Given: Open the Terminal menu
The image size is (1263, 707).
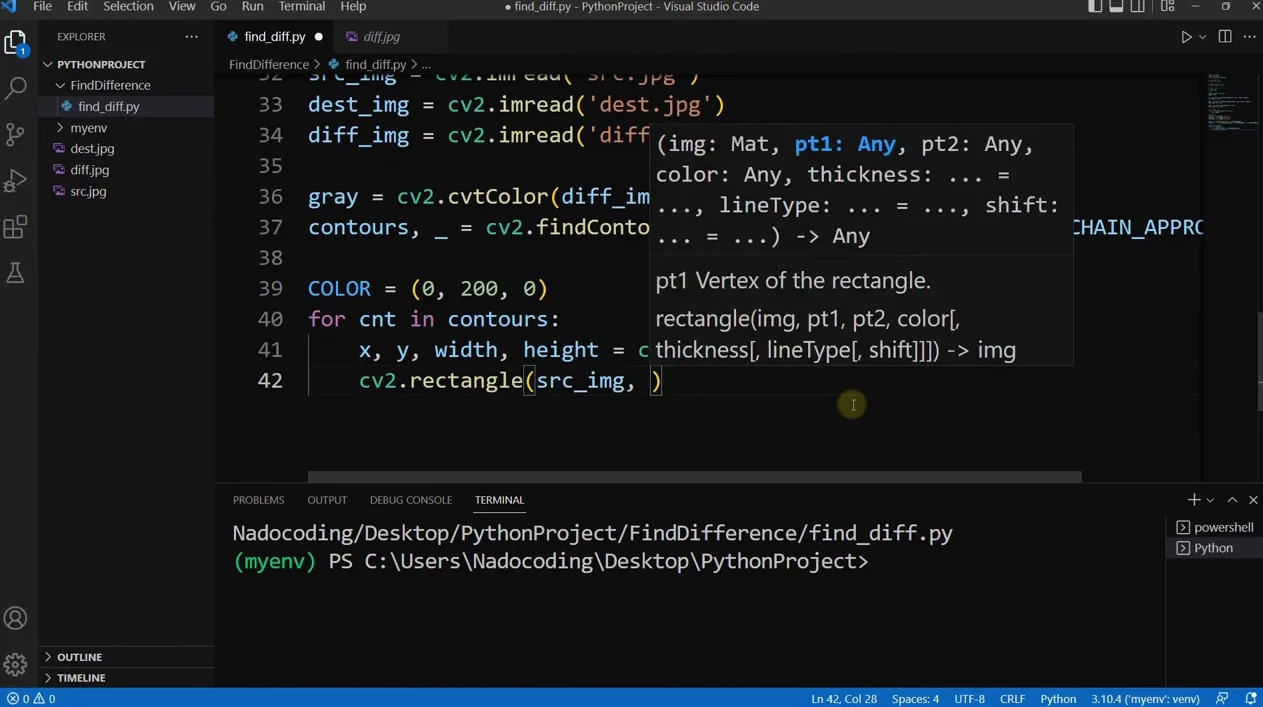Looking at the screenshot, I should point(302,7).
